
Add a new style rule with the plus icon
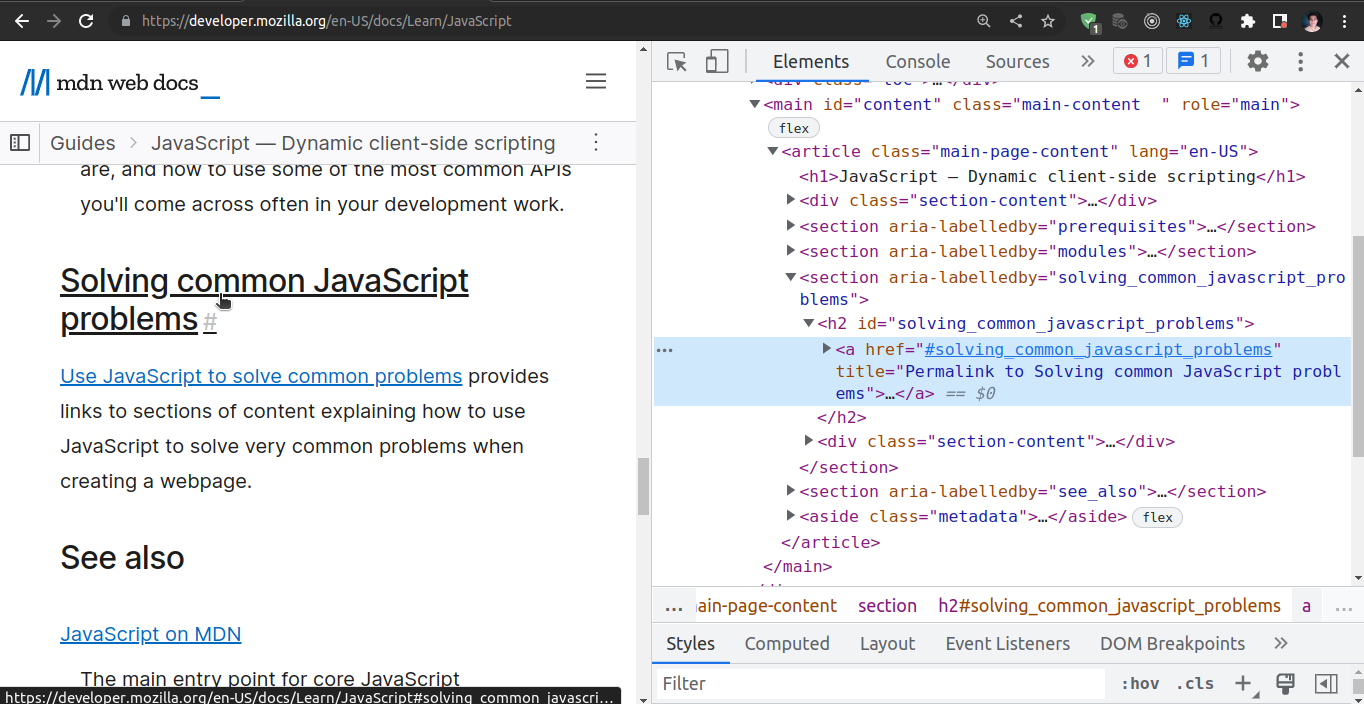[x=1242, y=683]
